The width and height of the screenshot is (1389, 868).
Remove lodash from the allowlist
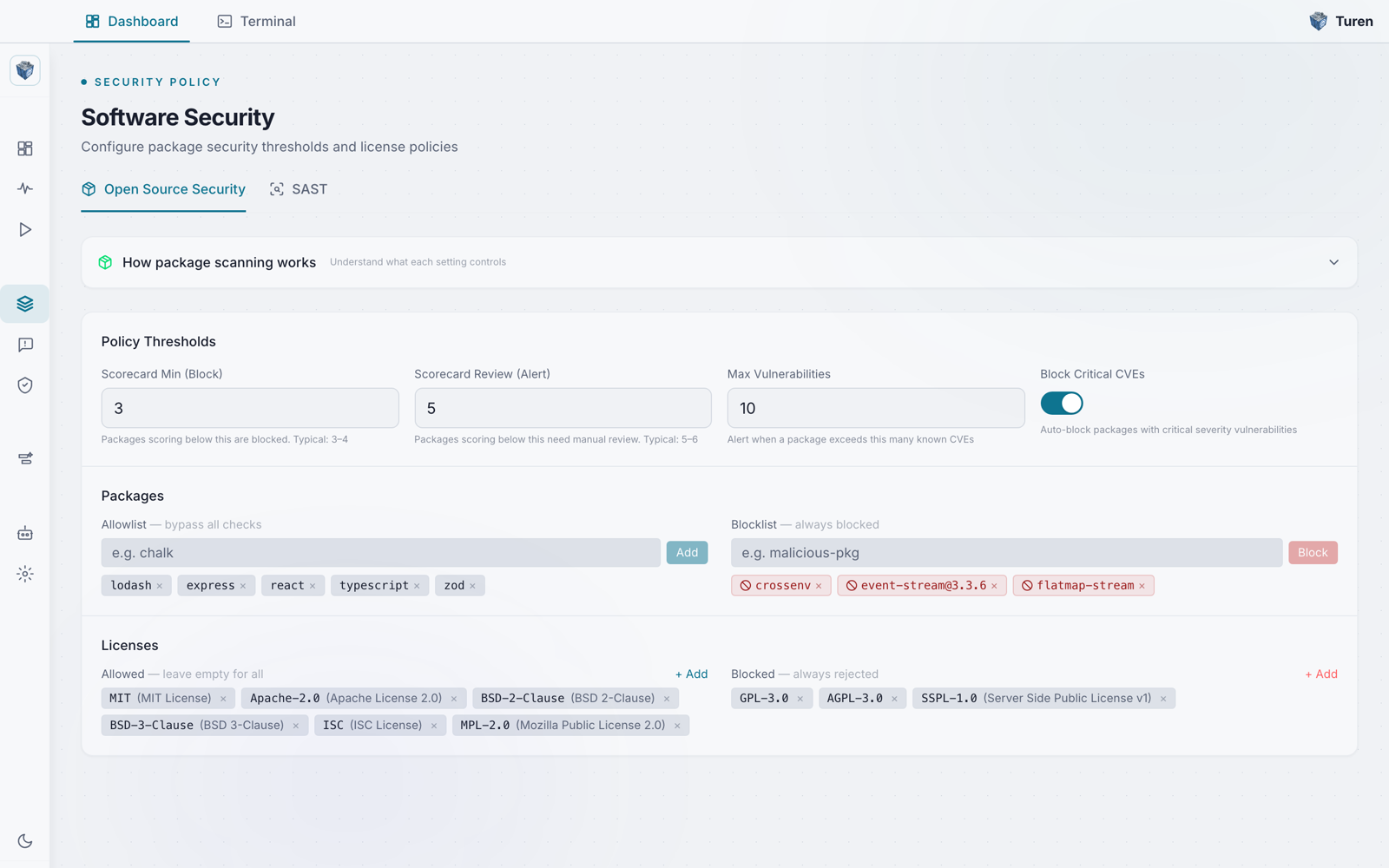160,586
